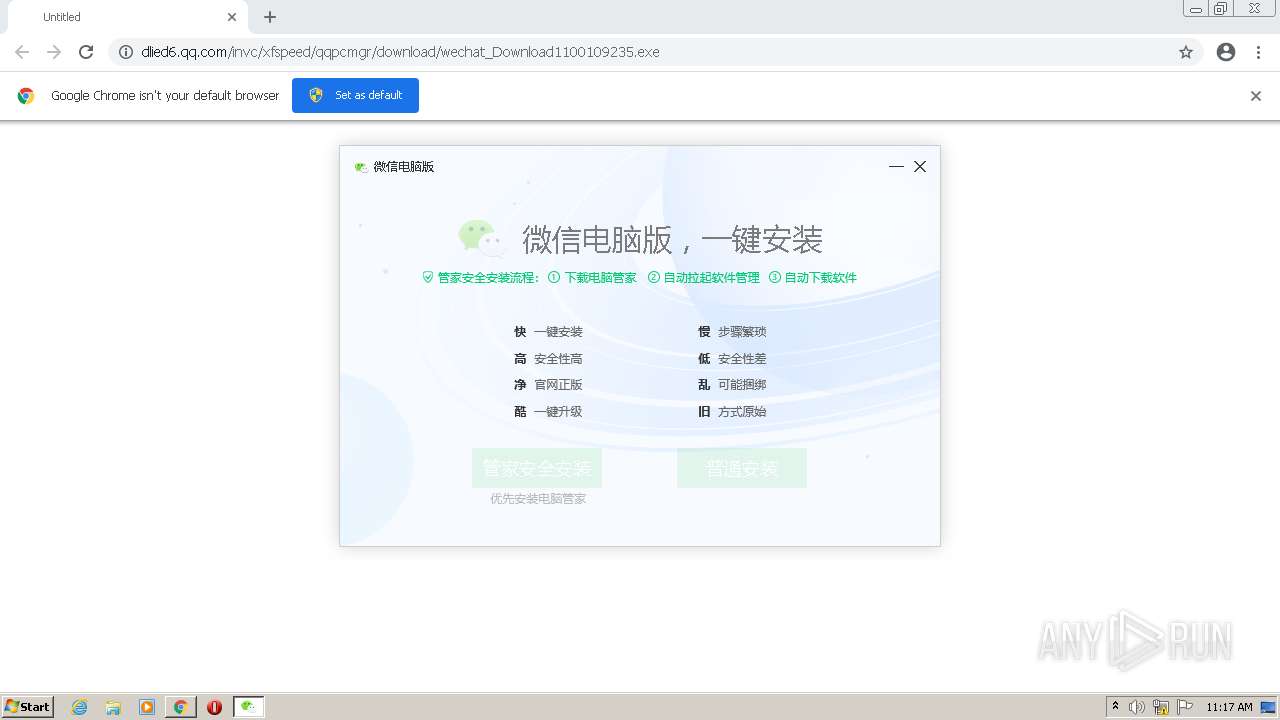Click the 优先安装电脑管家 text
The image size is (1280, 720).
coord(538,499)
